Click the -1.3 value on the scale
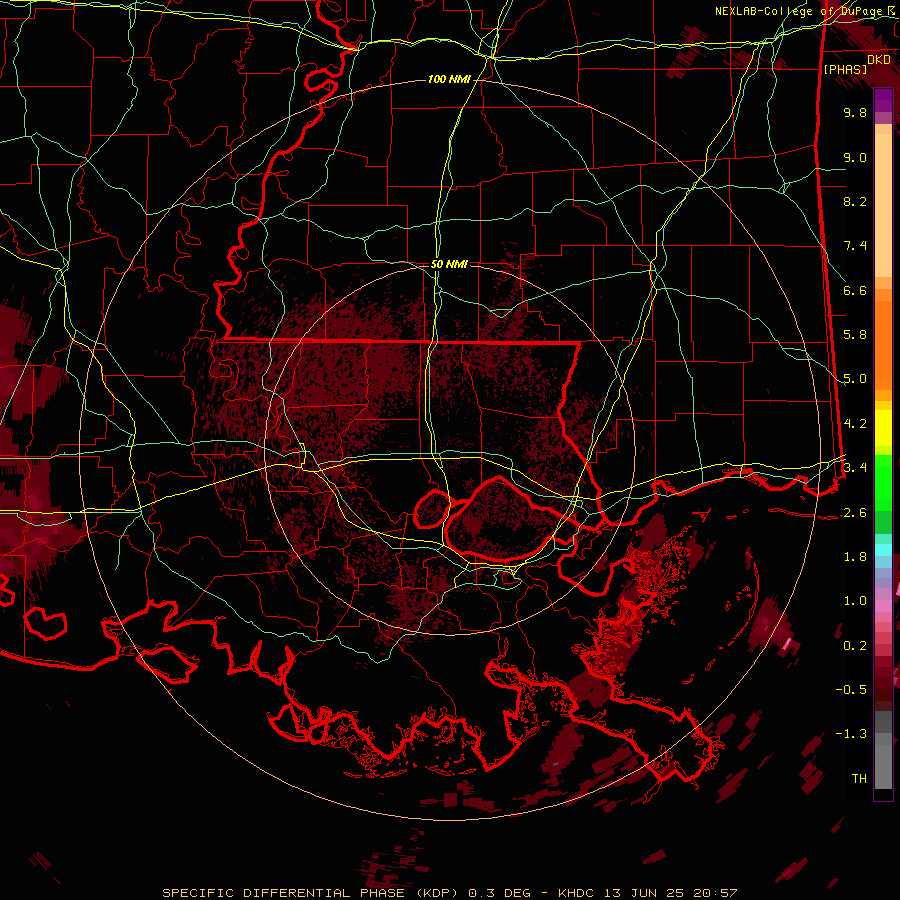This screenshot has width=900, height=900. pos(851,734)
